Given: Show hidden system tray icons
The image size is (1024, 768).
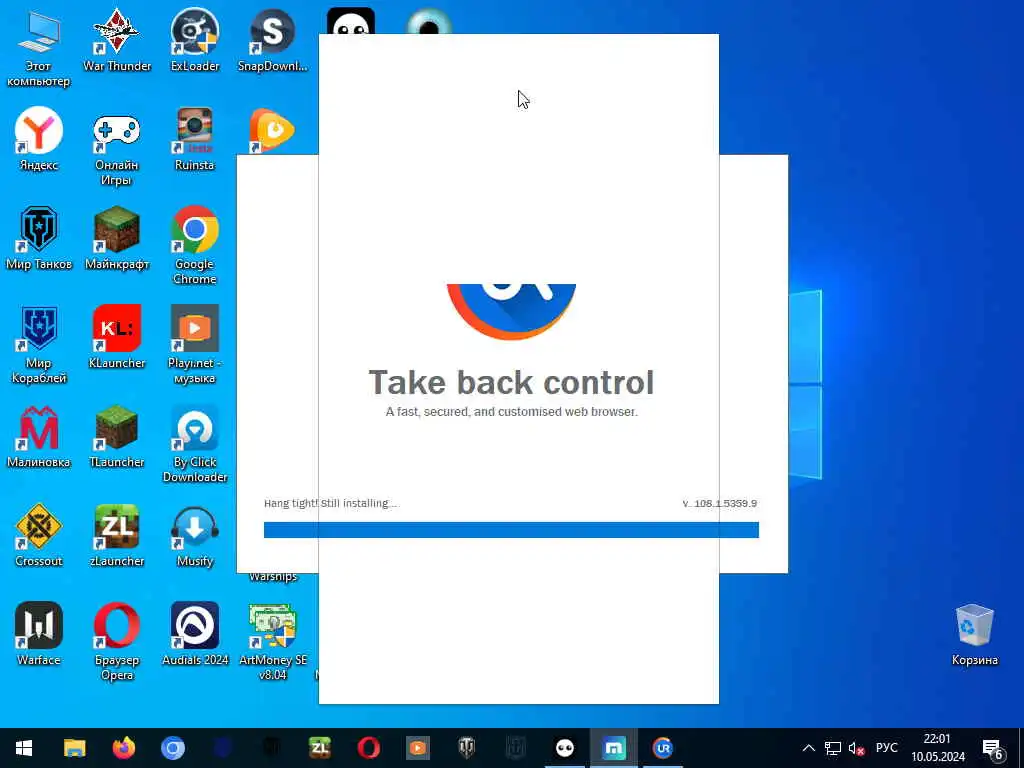Looking at the screenshot, I should (808, 748).
